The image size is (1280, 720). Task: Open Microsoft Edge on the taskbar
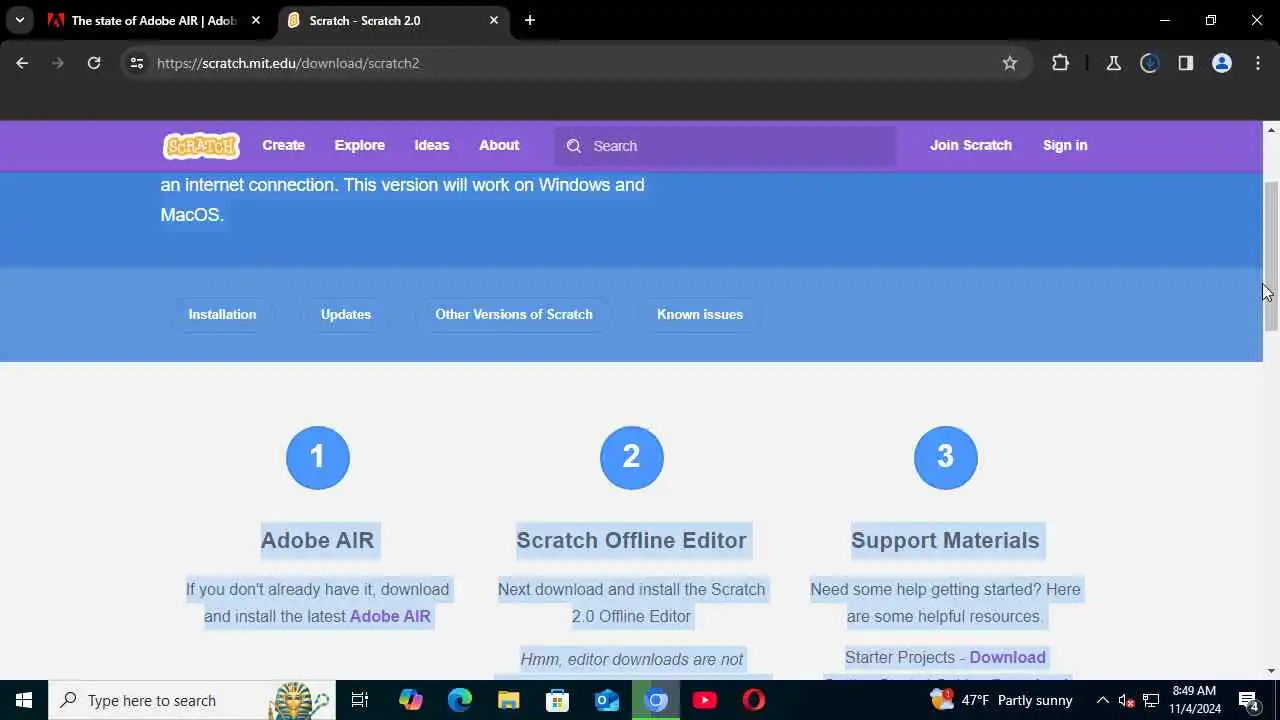tap(459, 700)
